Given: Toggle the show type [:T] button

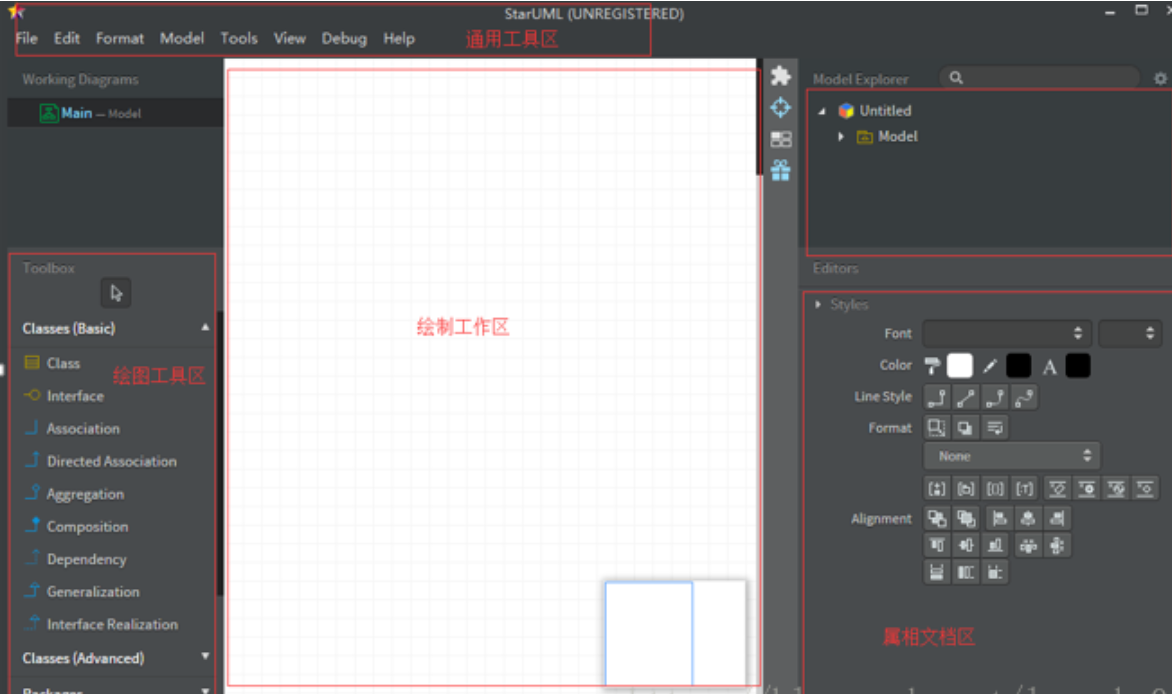Looking at the screenshot, I should [x=1024, y=489].
